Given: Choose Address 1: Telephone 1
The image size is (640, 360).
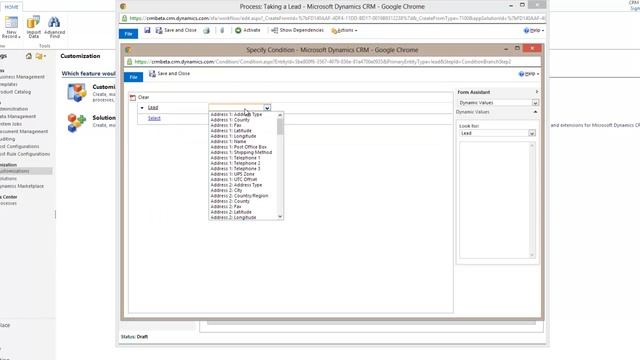Looking at the screenshot, I should pos(236,158).
